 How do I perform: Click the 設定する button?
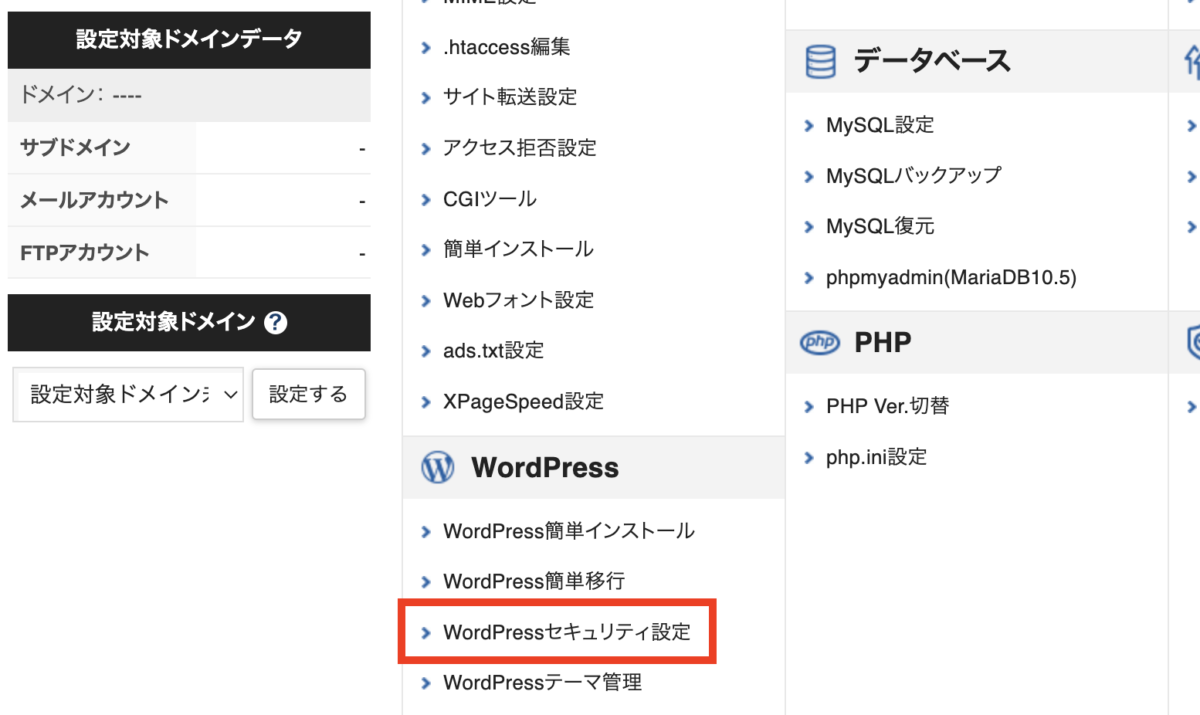(x=309, y=394)
